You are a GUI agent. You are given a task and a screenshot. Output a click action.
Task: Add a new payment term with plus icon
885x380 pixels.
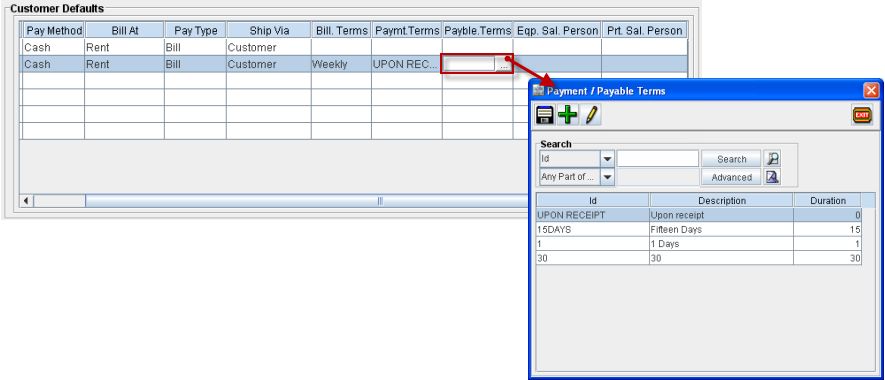[x=567, y=115]
